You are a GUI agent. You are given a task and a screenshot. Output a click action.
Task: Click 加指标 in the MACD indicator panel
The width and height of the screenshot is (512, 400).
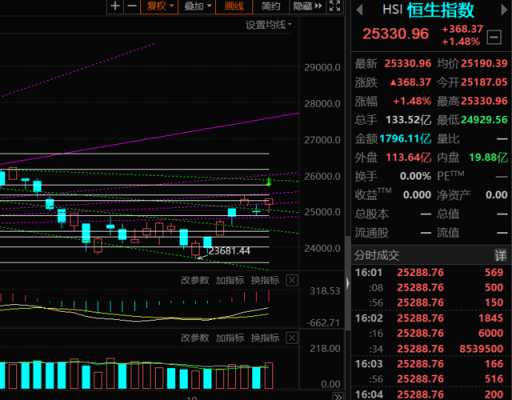(230, 280)
